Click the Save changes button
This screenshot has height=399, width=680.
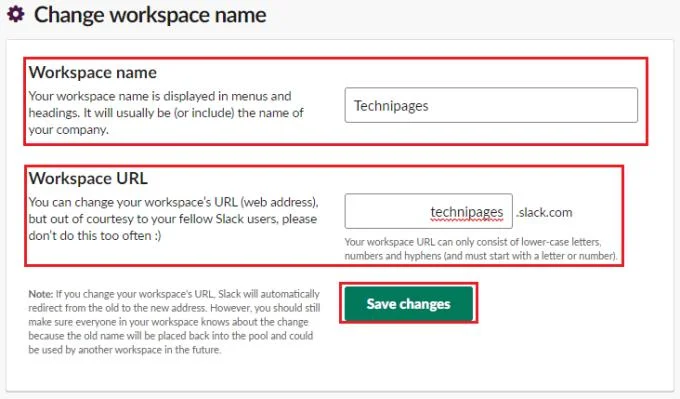click(x=409, y=304)
